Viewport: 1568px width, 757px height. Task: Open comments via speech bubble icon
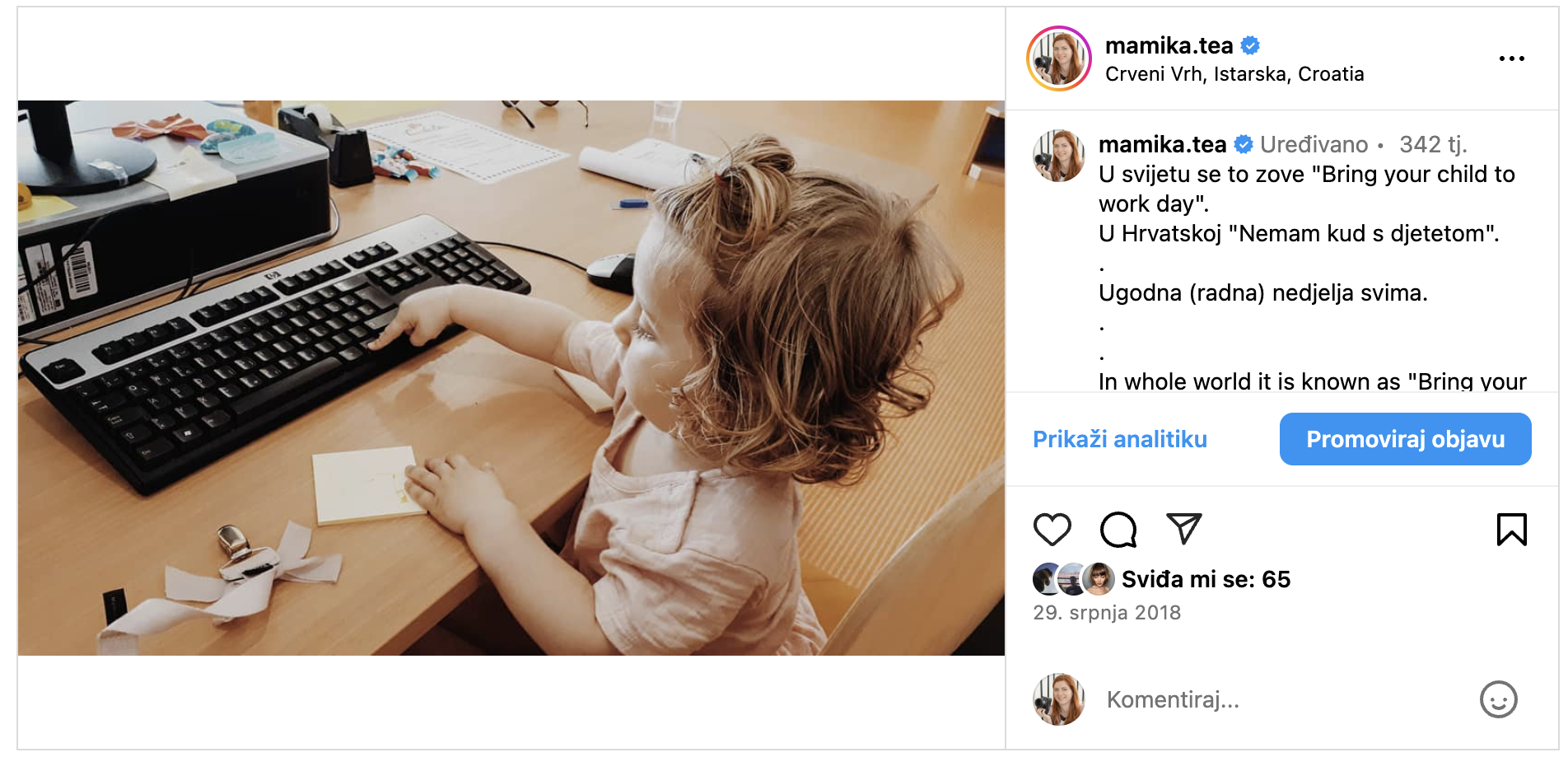point(1118,530)
